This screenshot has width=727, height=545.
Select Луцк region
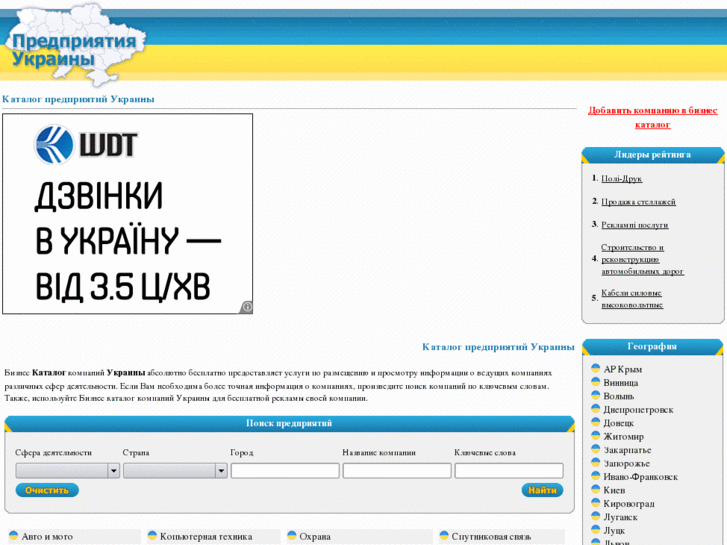click(x=614, y=531)
